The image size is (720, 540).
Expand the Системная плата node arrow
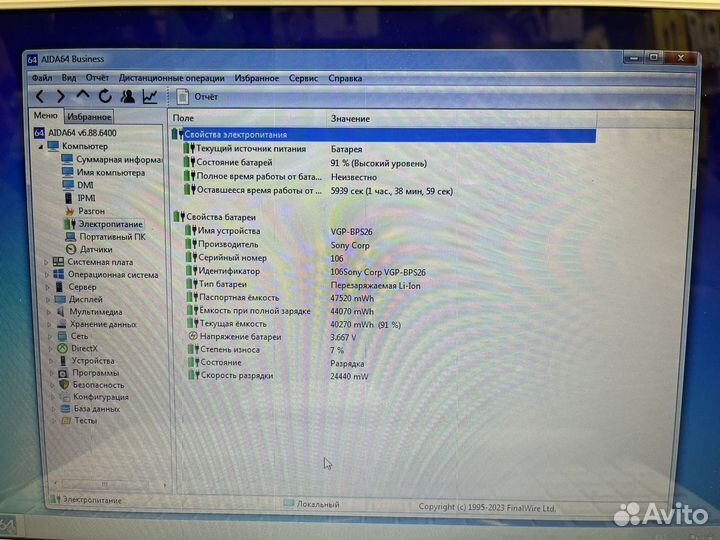tap(46, 262)
